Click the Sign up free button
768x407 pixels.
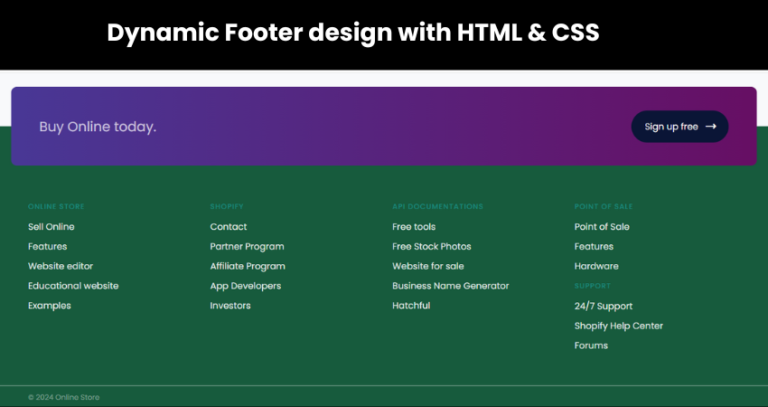(x=679, y=127)
